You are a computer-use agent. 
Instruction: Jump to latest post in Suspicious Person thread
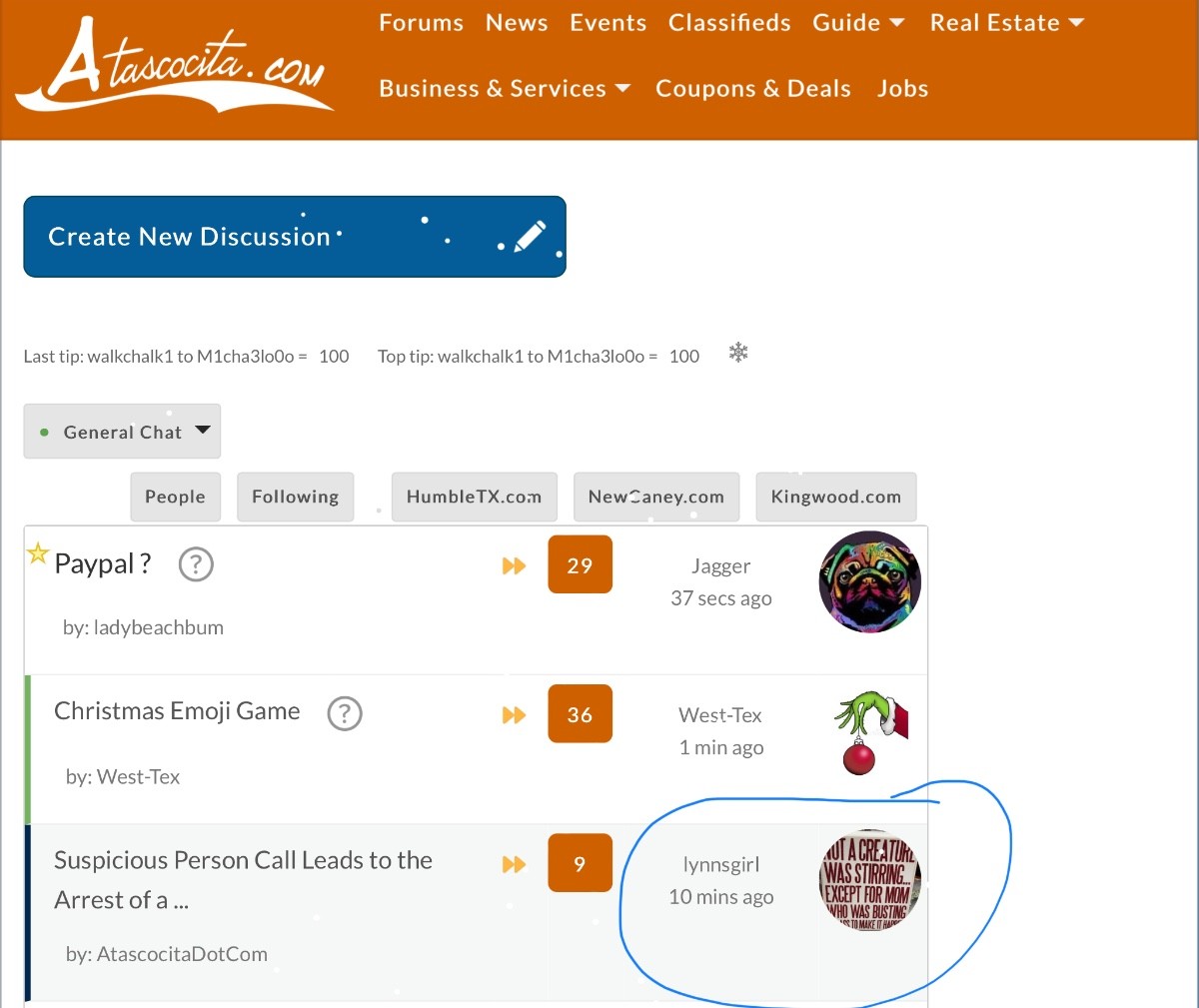[514, 864]
